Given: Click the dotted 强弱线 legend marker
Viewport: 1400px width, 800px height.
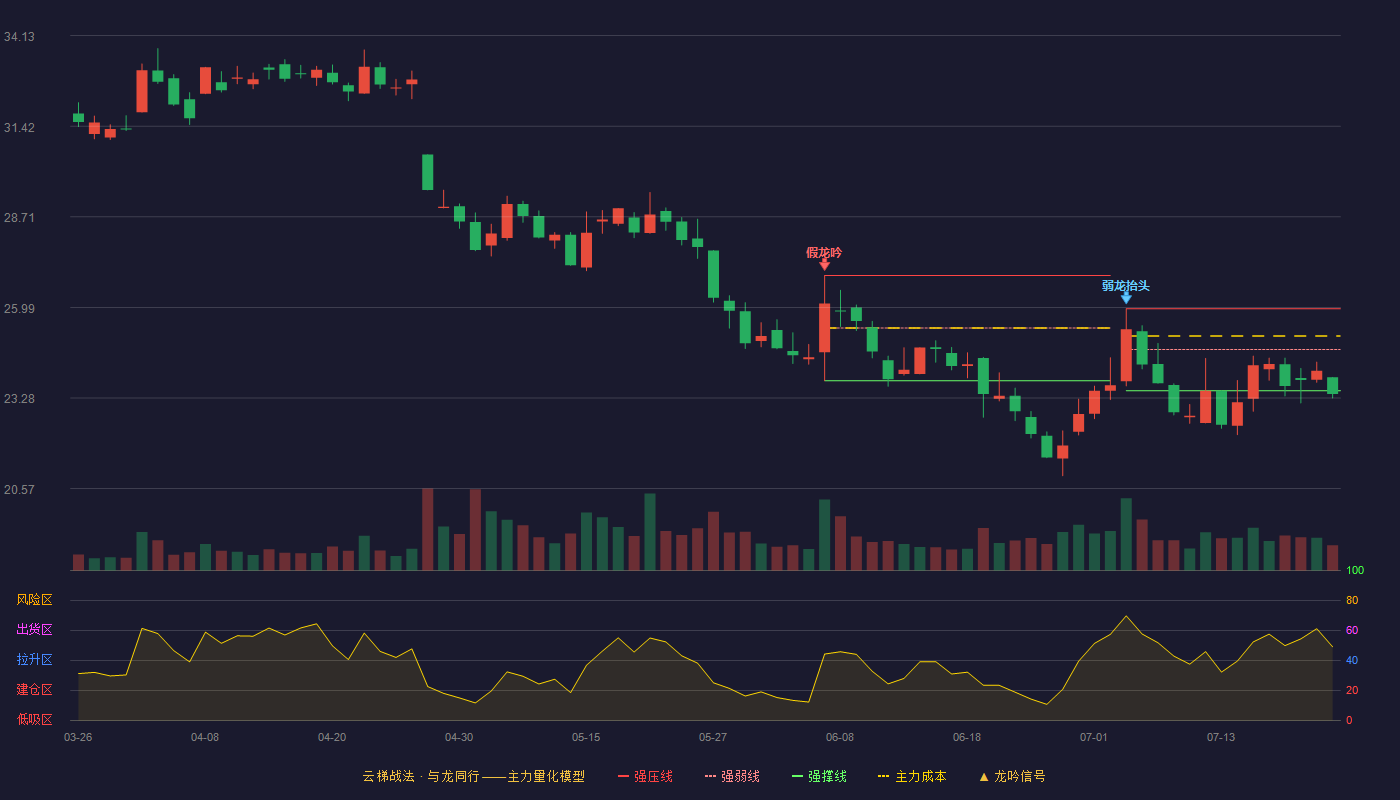Looking at the screenshot, I should 710,777.
